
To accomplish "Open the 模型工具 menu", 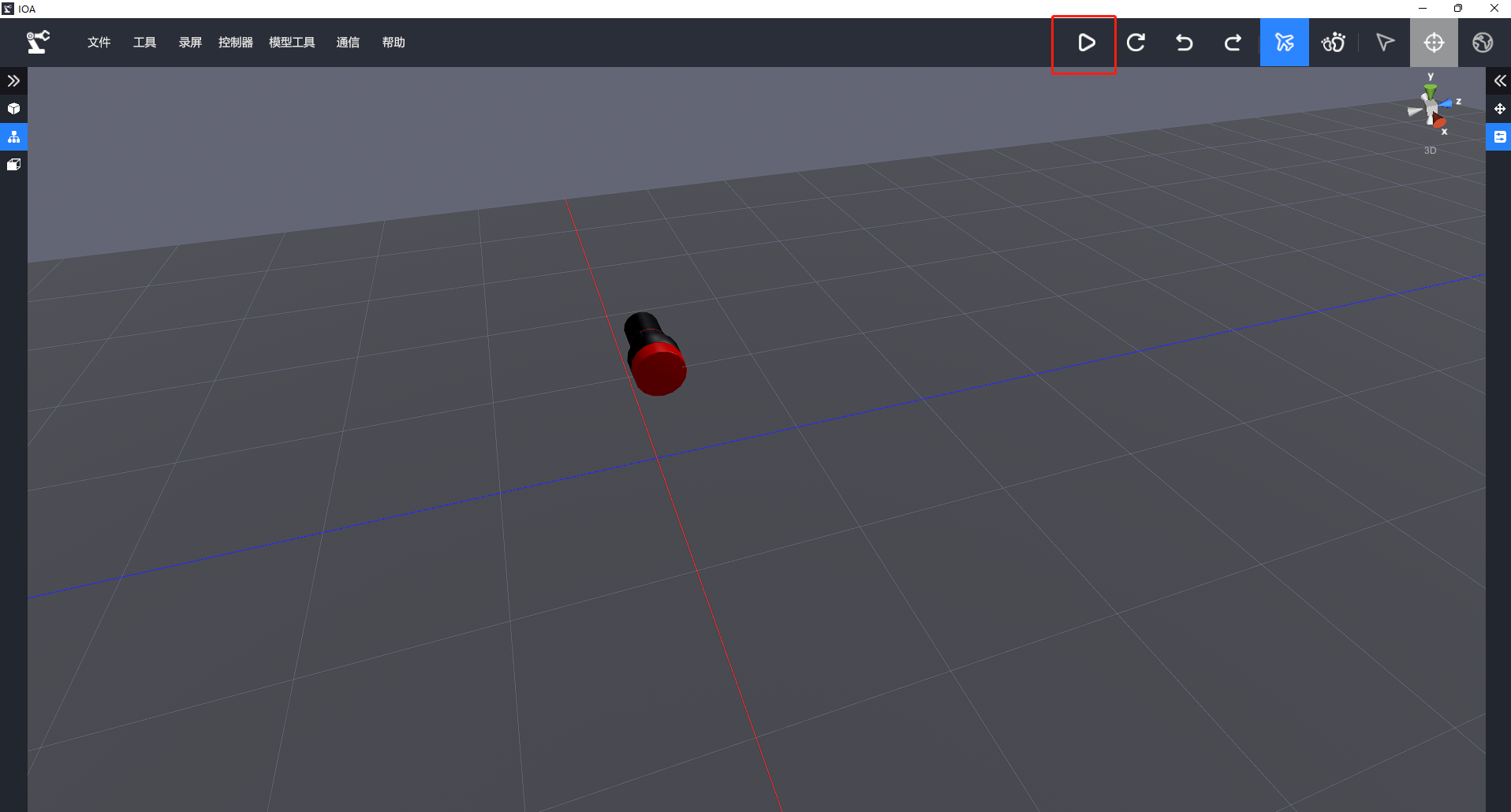I will [292, 43].
